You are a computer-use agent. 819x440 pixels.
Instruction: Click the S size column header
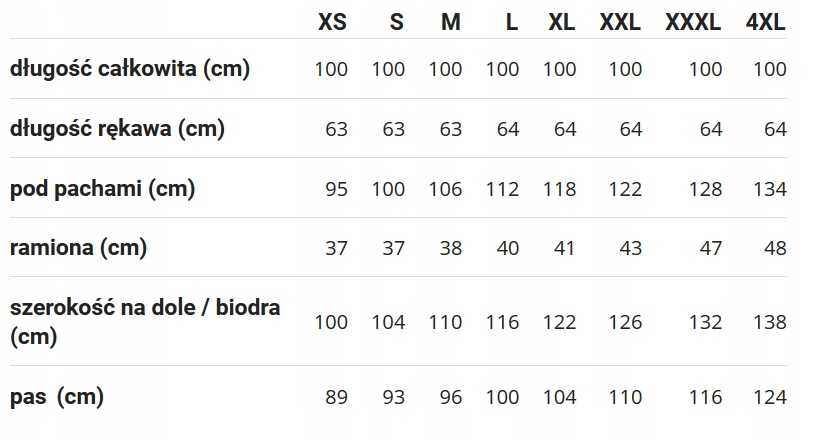click(x=396, y=21)
